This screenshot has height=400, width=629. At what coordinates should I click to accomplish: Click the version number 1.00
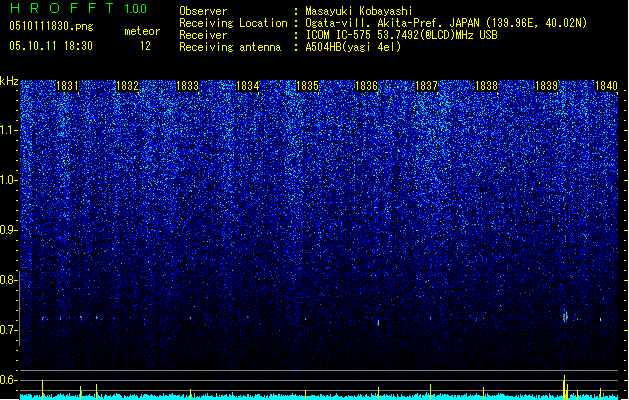[136, 9]
